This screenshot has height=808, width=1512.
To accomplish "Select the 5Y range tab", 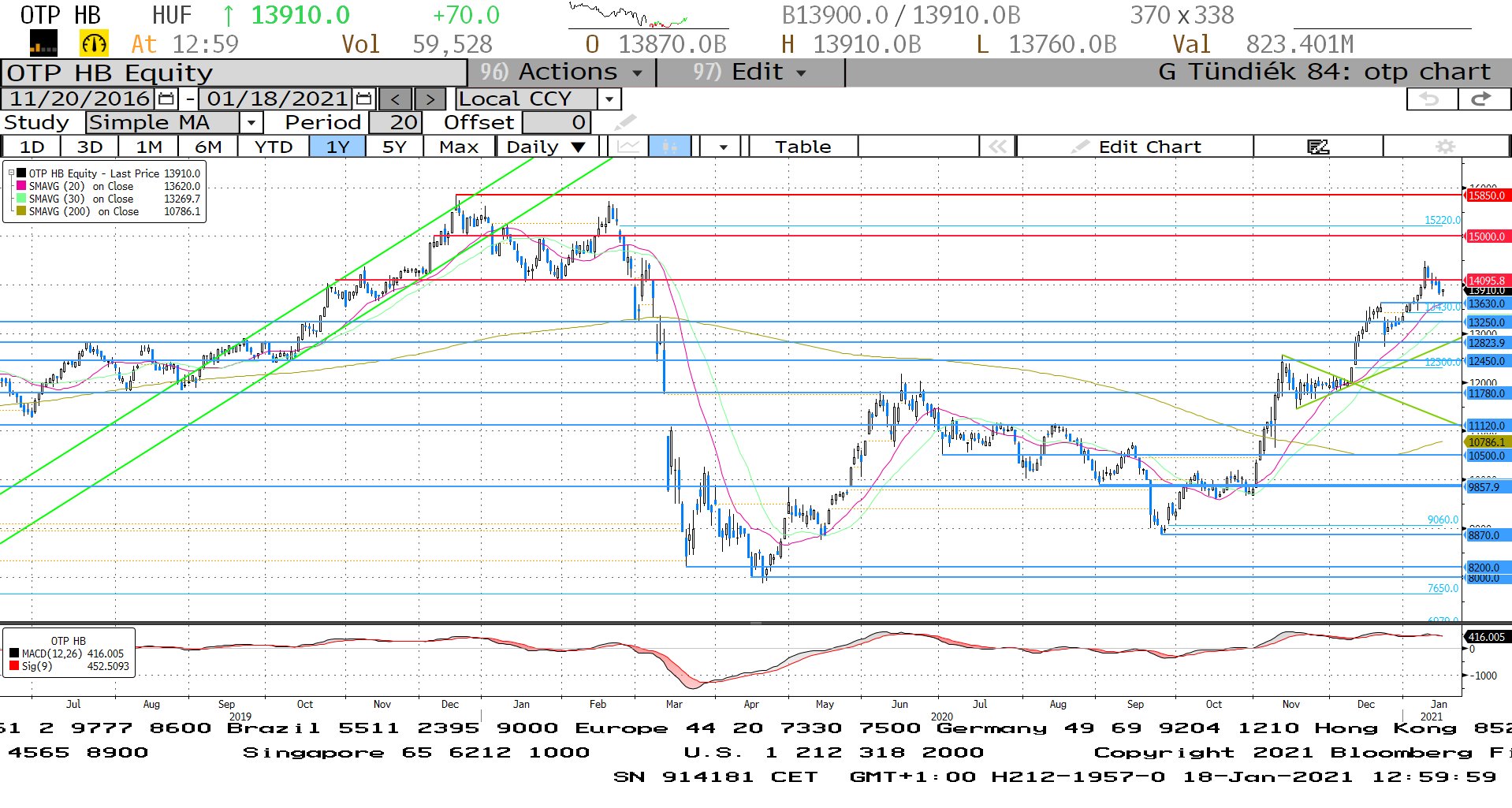I will [x=394, y=147].
